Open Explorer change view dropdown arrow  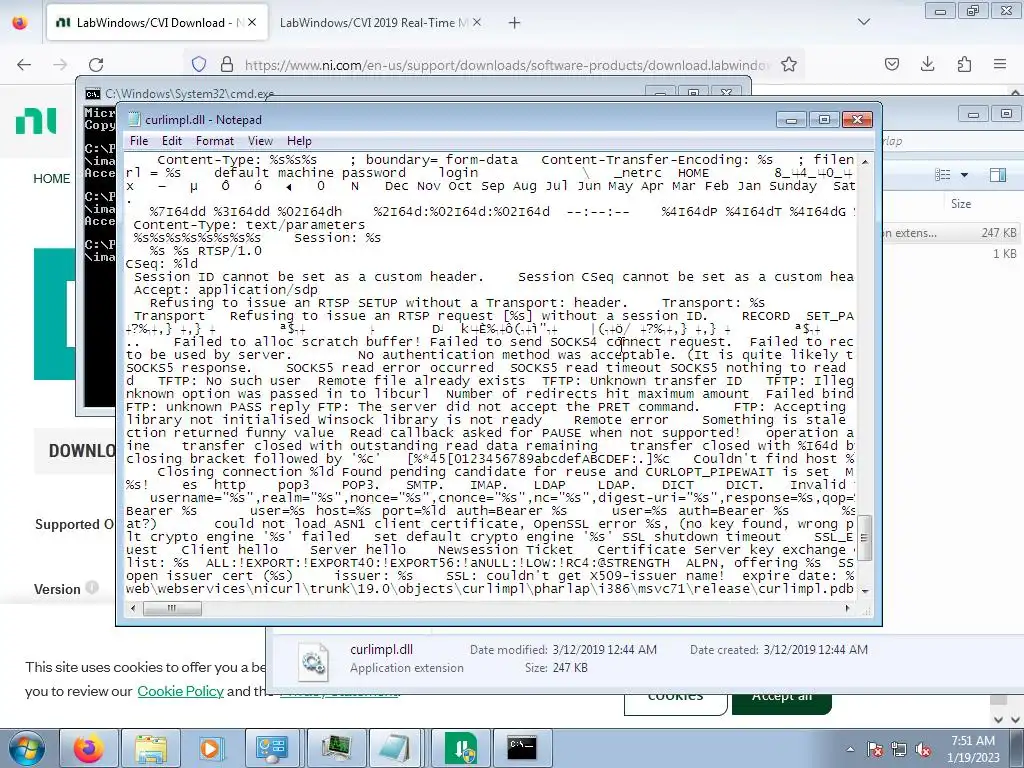click(964, 175)
